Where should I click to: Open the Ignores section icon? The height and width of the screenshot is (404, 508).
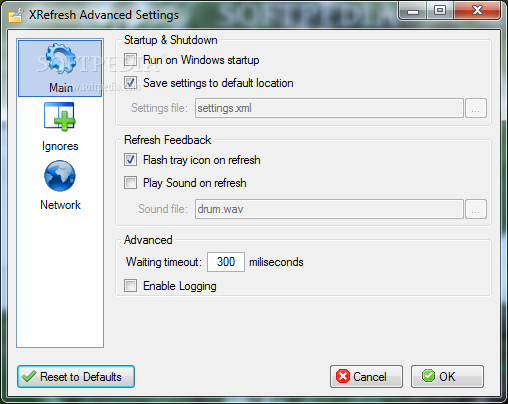coord(60,117)
